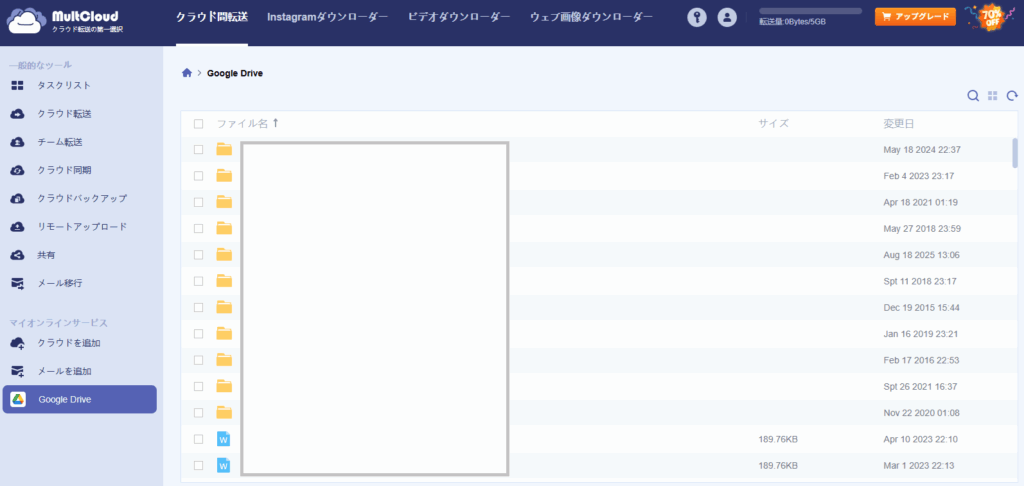
Task: Sort list by 変更日 column header
Action: (x=898, y=124)
